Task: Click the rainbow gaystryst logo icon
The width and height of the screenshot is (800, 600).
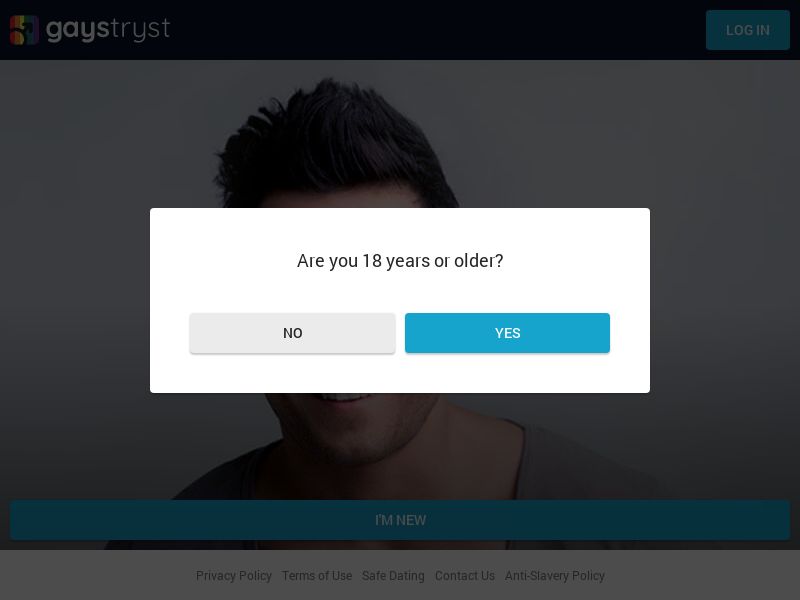Action: tap(24, 30)
